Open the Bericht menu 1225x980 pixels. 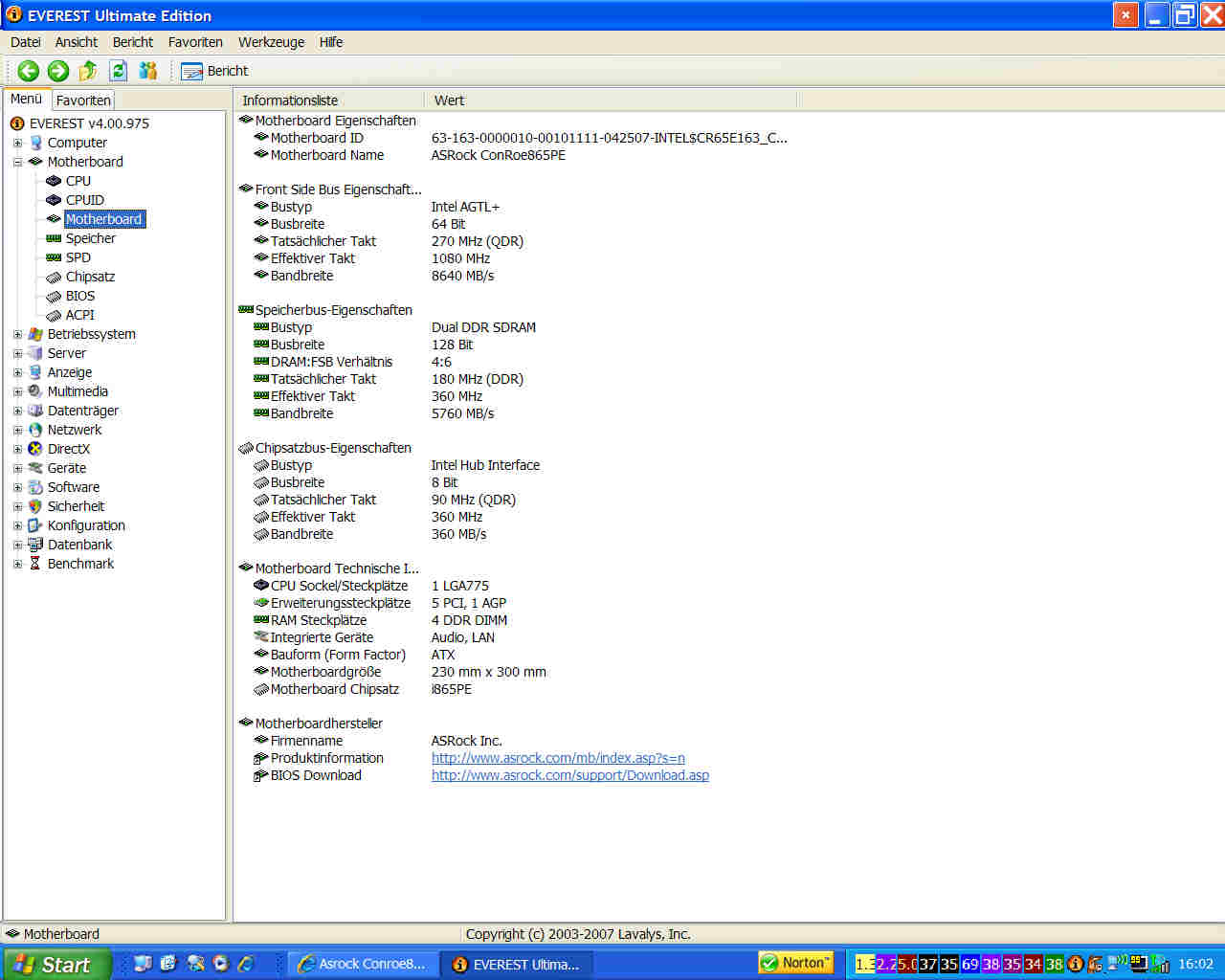tap(133, 42)
